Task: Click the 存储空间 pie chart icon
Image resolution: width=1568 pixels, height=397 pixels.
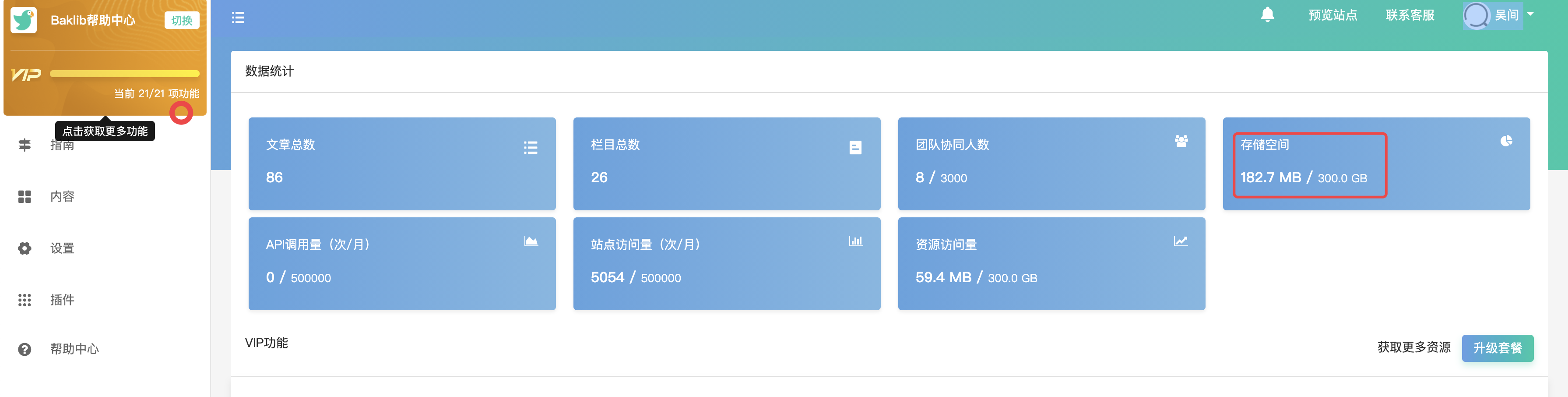Action: (1506, 141)
